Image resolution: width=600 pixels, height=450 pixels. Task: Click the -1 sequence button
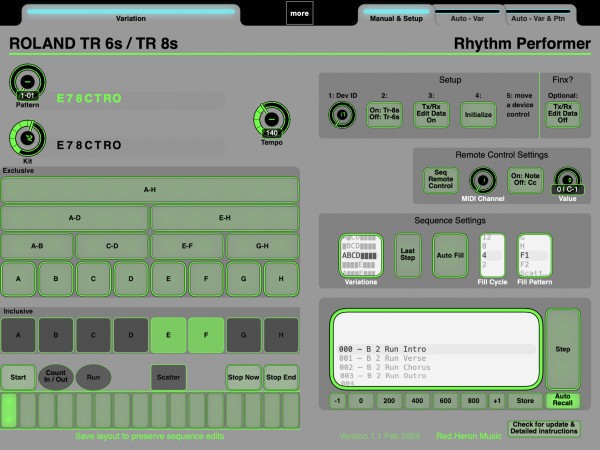coord(337,401)
